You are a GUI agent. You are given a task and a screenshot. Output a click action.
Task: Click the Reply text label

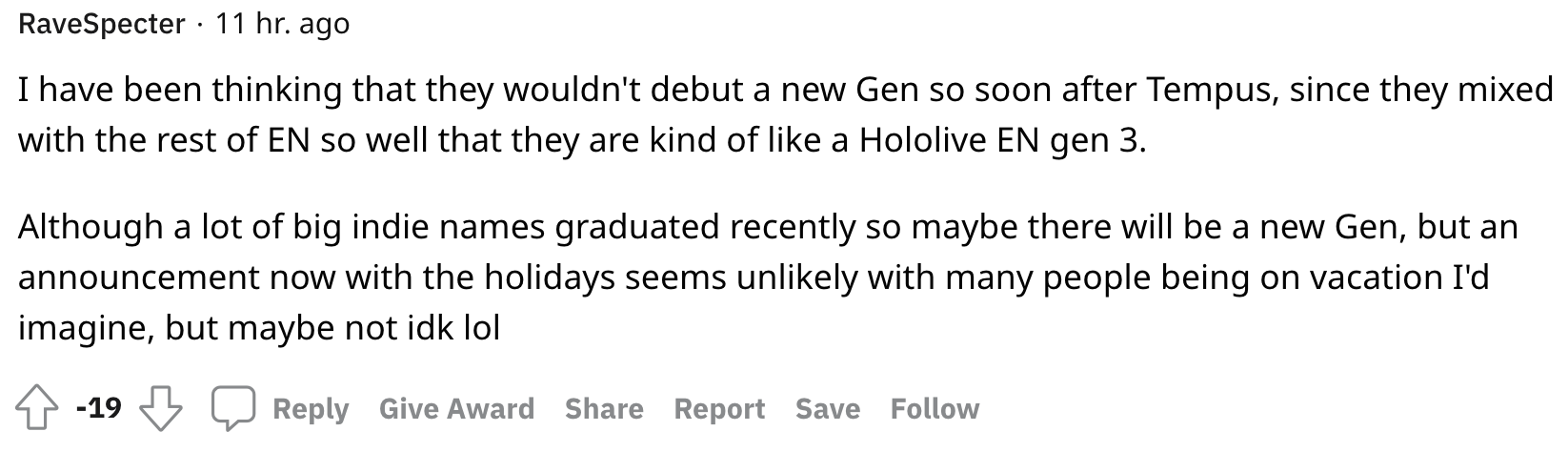tap(311, 409)
